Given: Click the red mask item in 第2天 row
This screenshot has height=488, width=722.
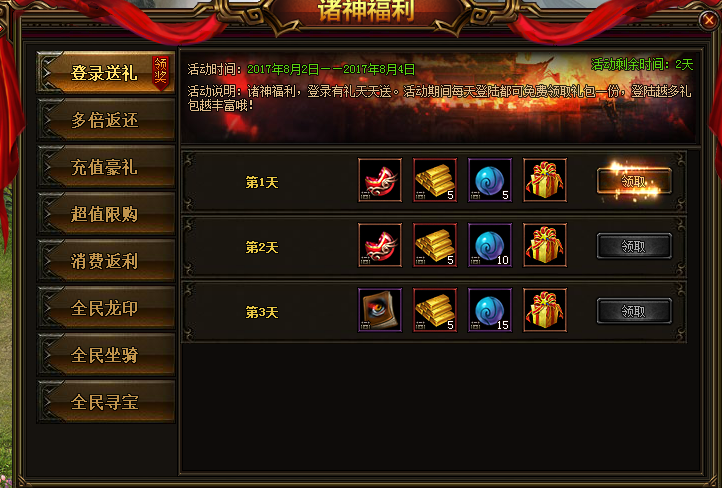Looking at the screenshot, I should pyautogui.click(x=380, y=245).
